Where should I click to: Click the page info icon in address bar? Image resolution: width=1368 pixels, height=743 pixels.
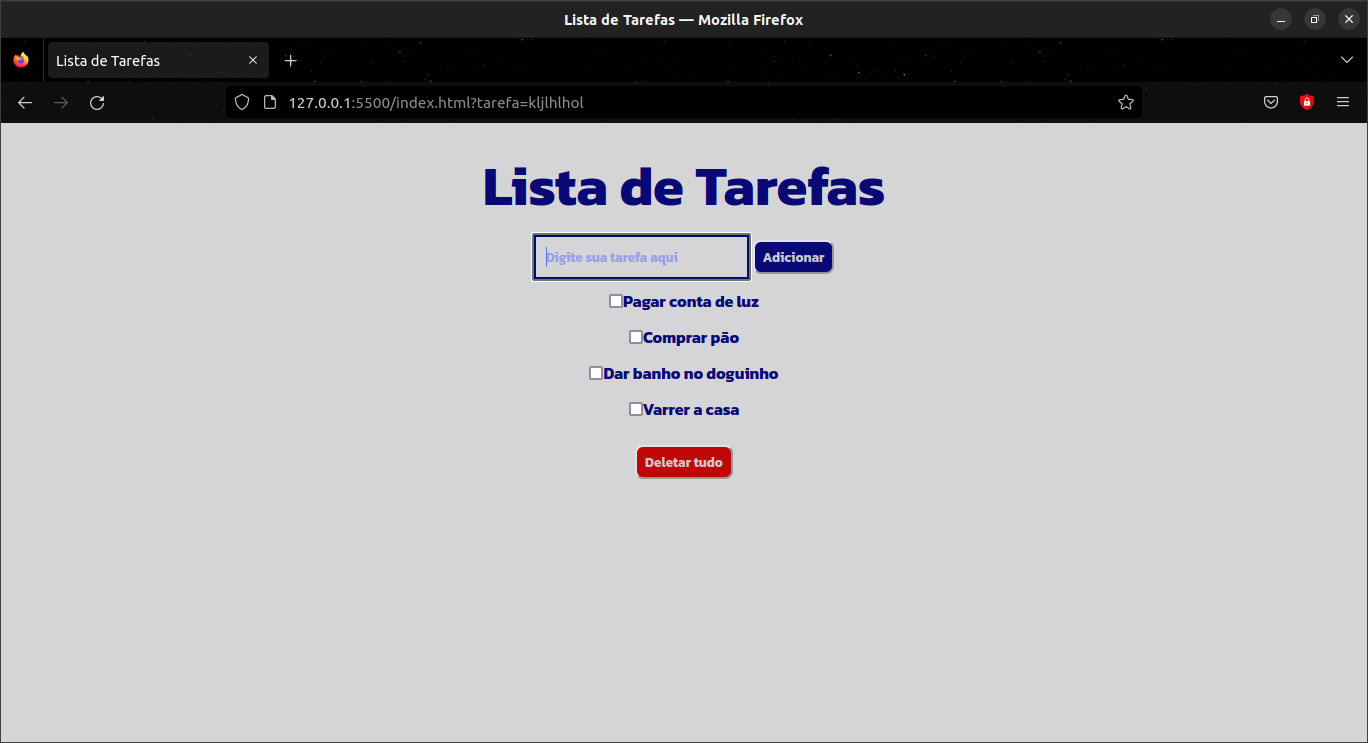click(x=268, y=102)
